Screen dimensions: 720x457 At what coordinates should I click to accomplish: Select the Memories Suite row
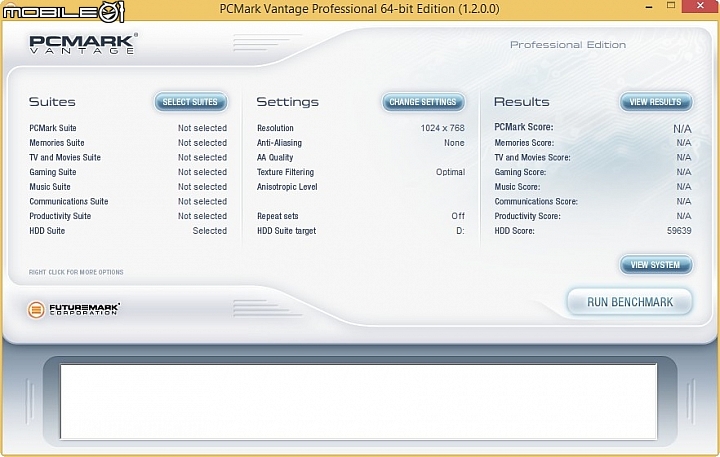[128, 143]
